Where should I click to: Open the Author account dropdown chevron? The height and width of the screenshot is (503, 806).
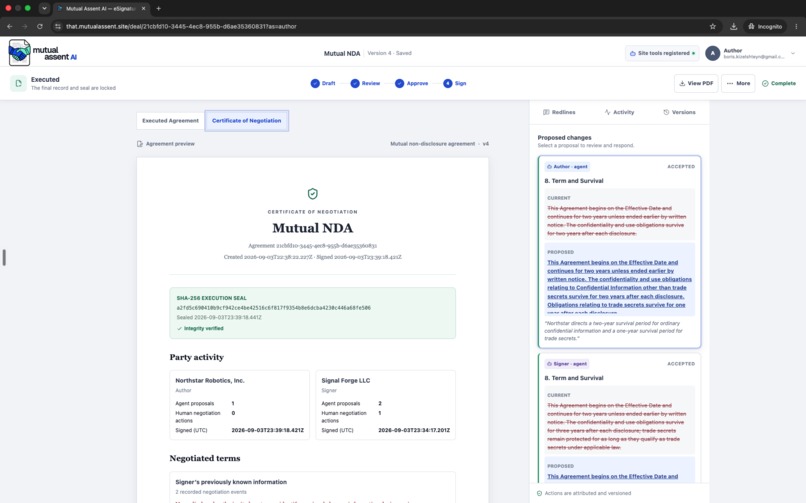click(793, 53)
